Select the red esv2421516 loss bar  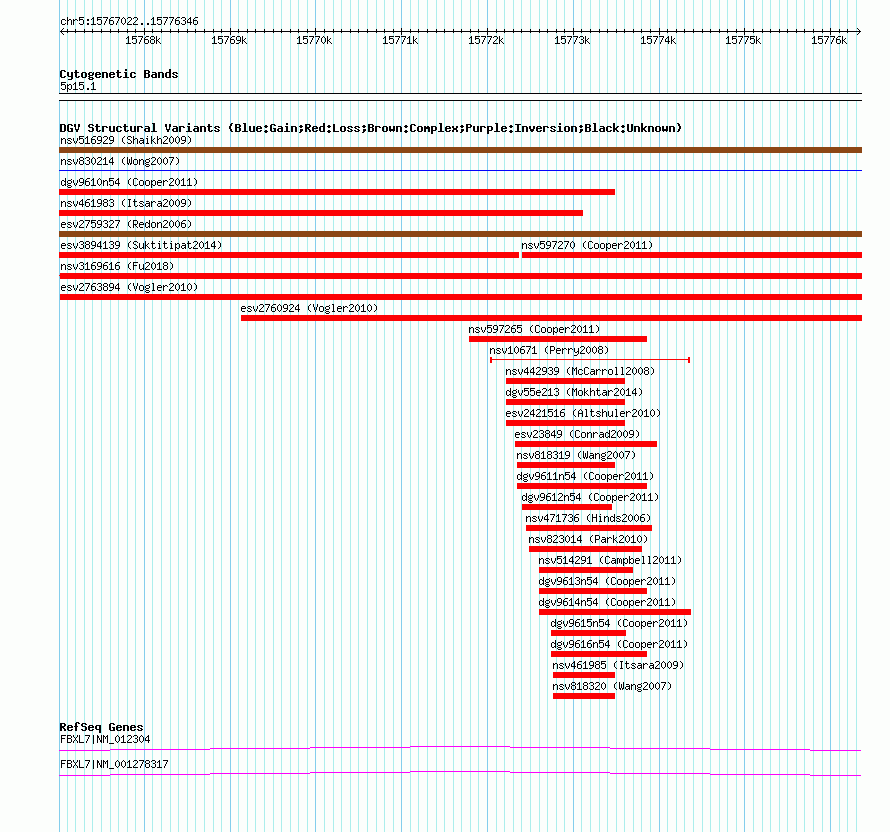(x=565, y=423)
